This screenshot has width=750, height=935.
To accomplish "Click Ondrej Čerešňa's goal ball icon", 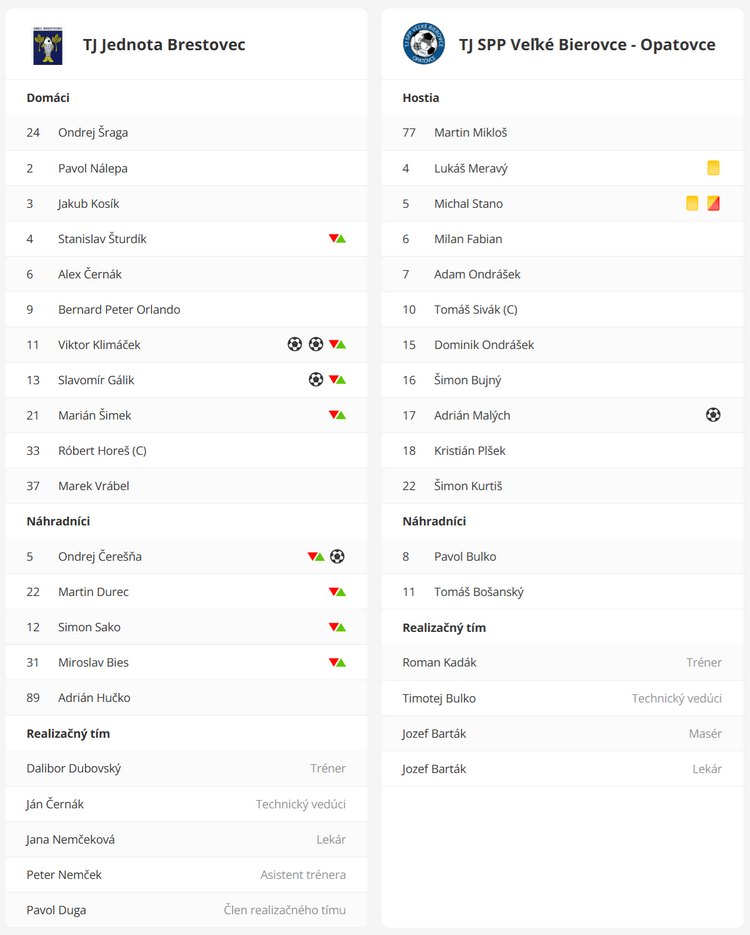I will (337, 557).
